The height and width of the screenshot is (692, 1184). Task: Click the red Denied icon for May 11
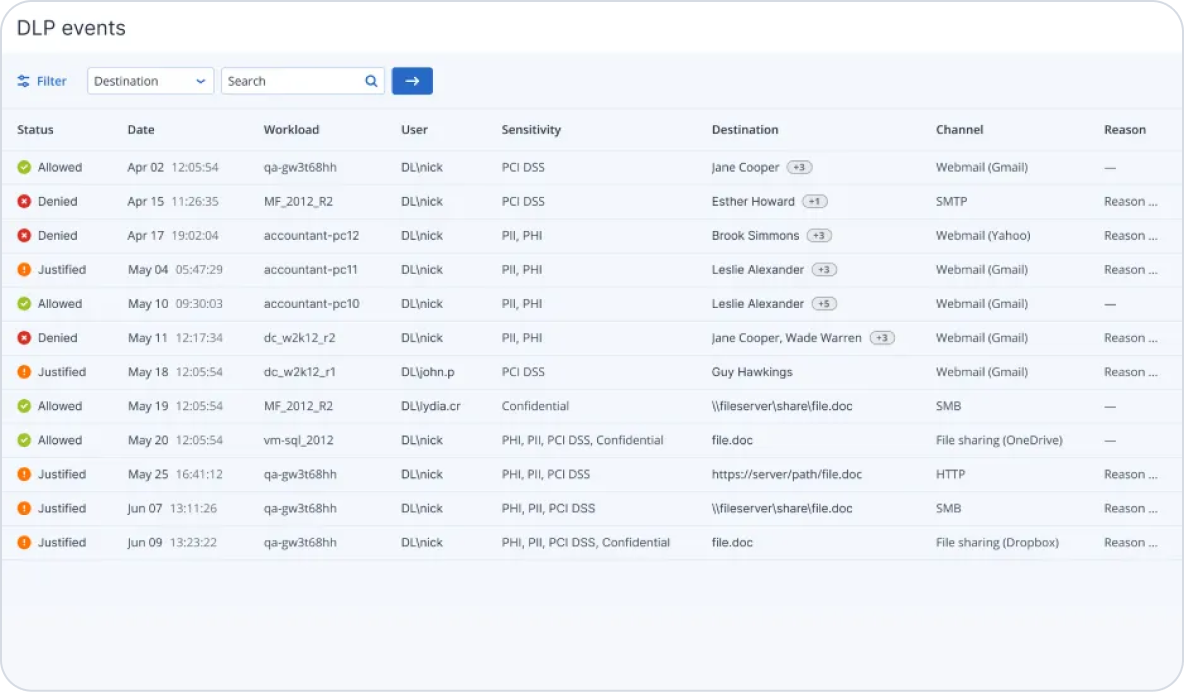(x=24, y=338)
